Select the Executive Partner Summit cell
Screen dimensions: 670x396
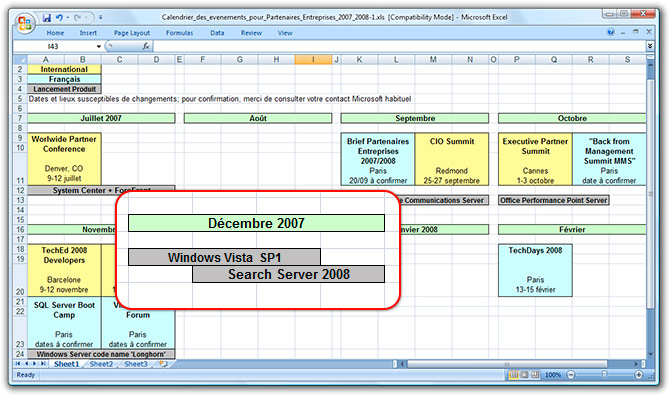pyautogui.click(x=535, y=158)
